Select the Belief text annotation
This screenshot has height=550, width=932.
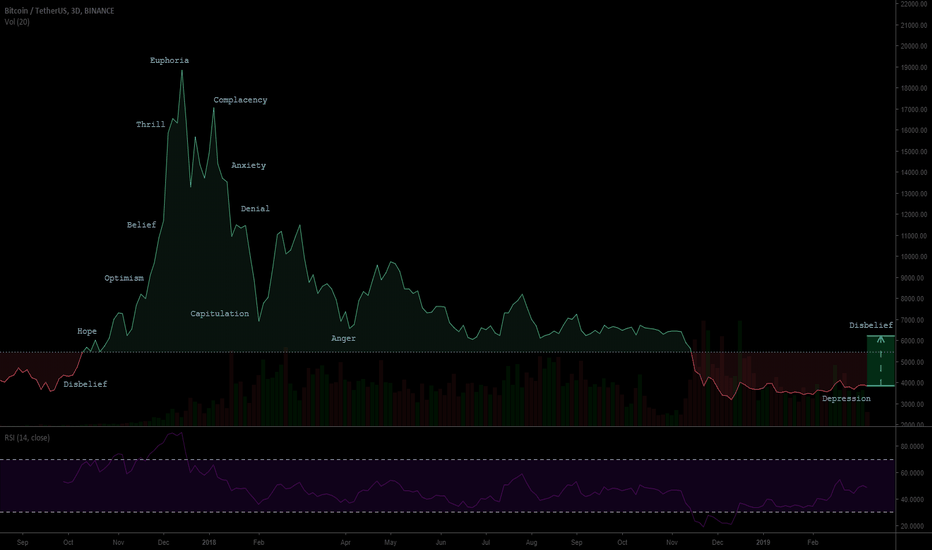pos(141,225)
